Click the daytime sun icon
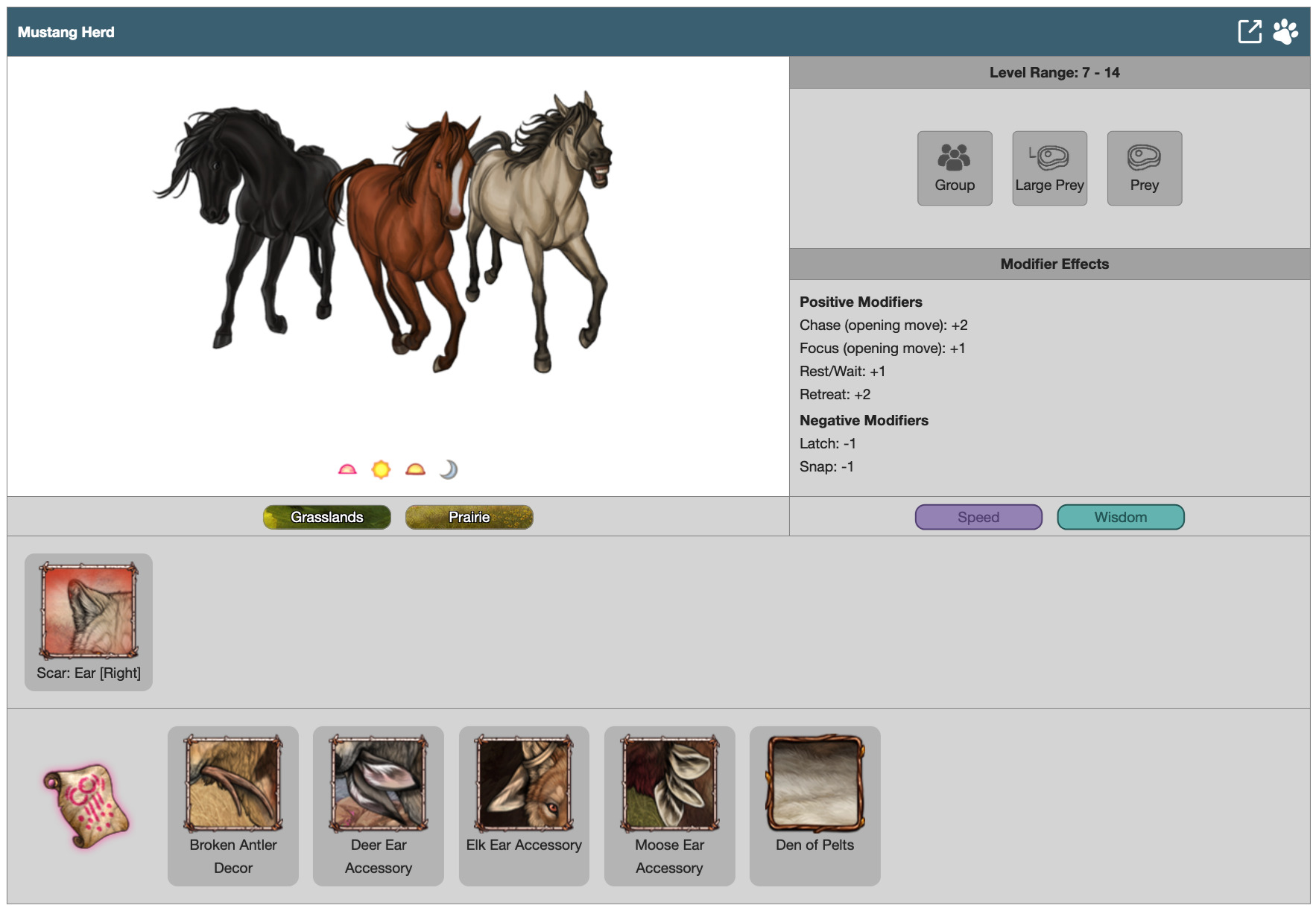The width and height of the screenshot is (1316, 911). point(381,469)
